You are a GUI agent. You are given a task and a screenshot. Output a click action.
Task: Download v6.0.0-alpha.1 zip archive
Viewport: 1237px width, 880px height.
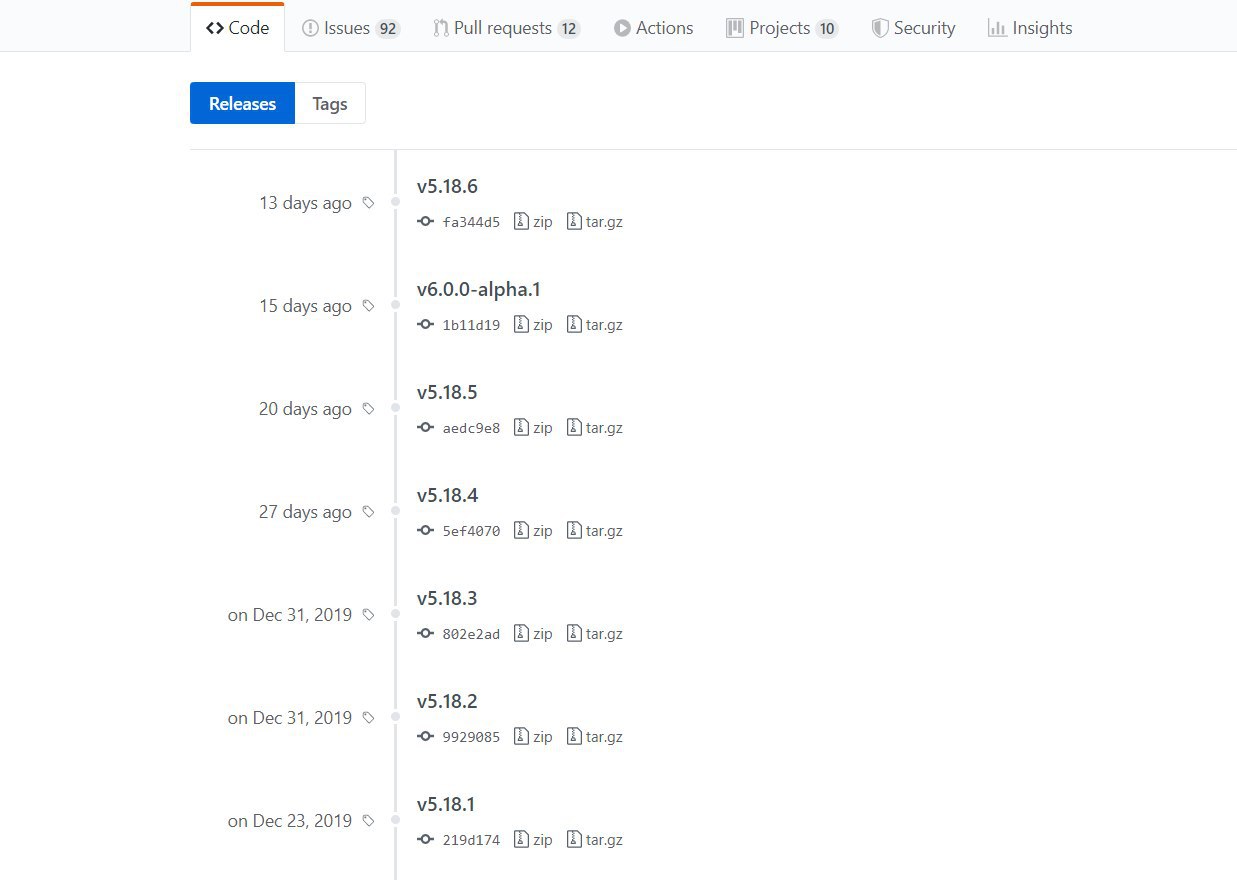click(x=533, y=325)
